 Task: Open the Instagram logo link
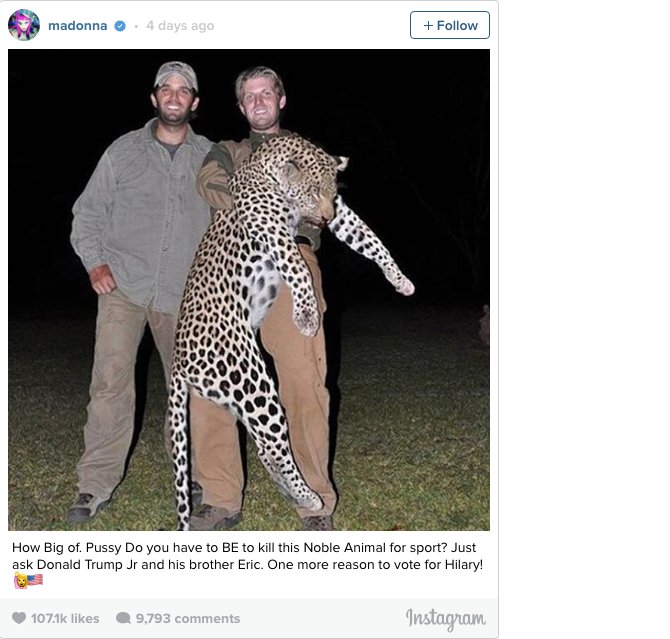click(446, 618)
